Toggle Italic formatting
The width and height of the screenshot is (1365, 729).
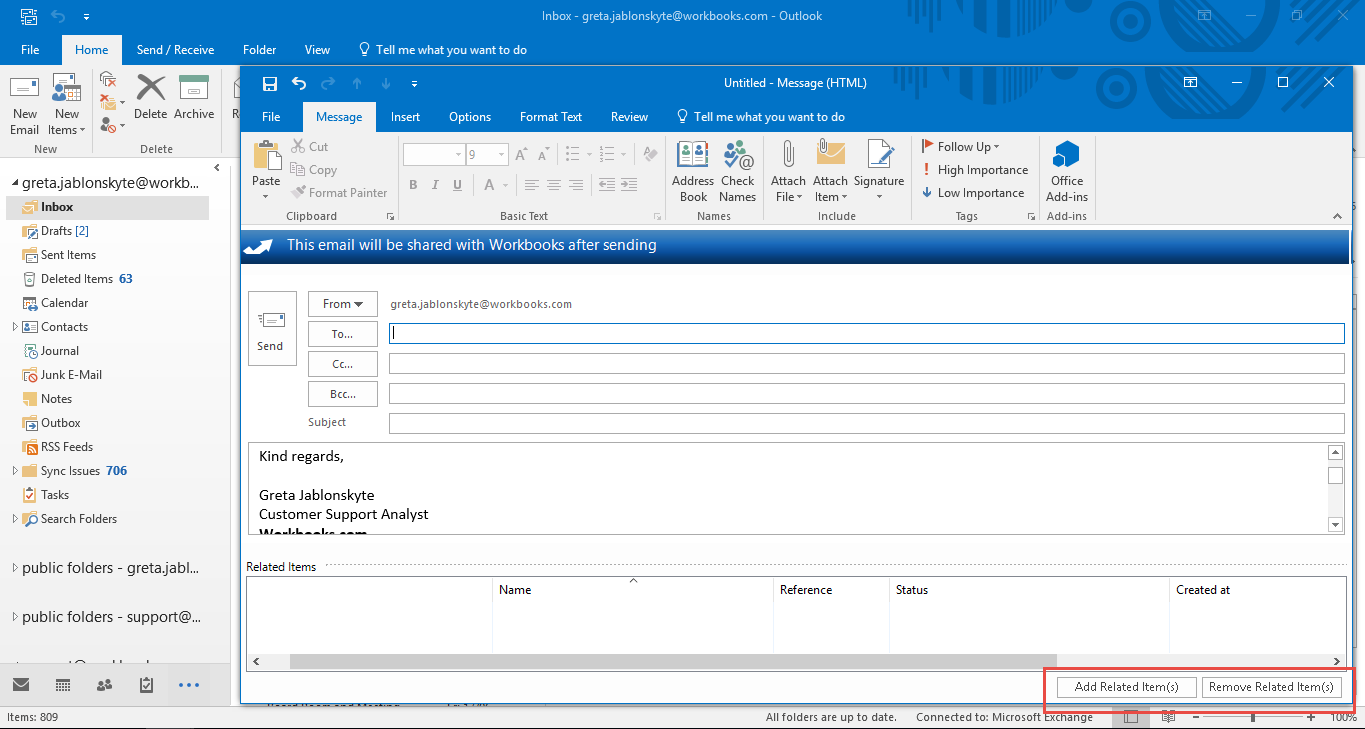[x=435, y=185]
